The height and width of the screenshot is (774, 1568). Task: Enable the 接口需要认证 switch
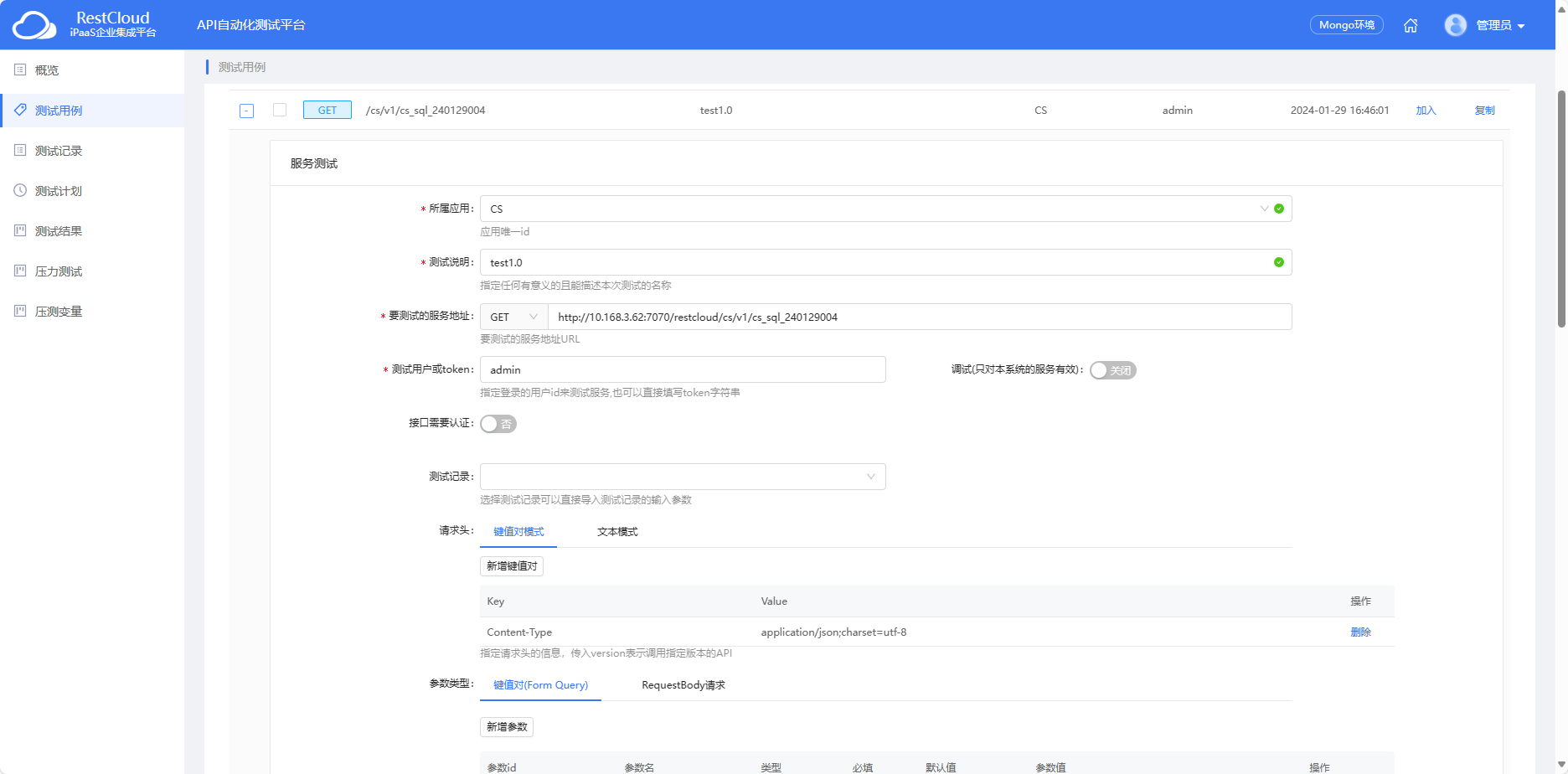point(498,424)
